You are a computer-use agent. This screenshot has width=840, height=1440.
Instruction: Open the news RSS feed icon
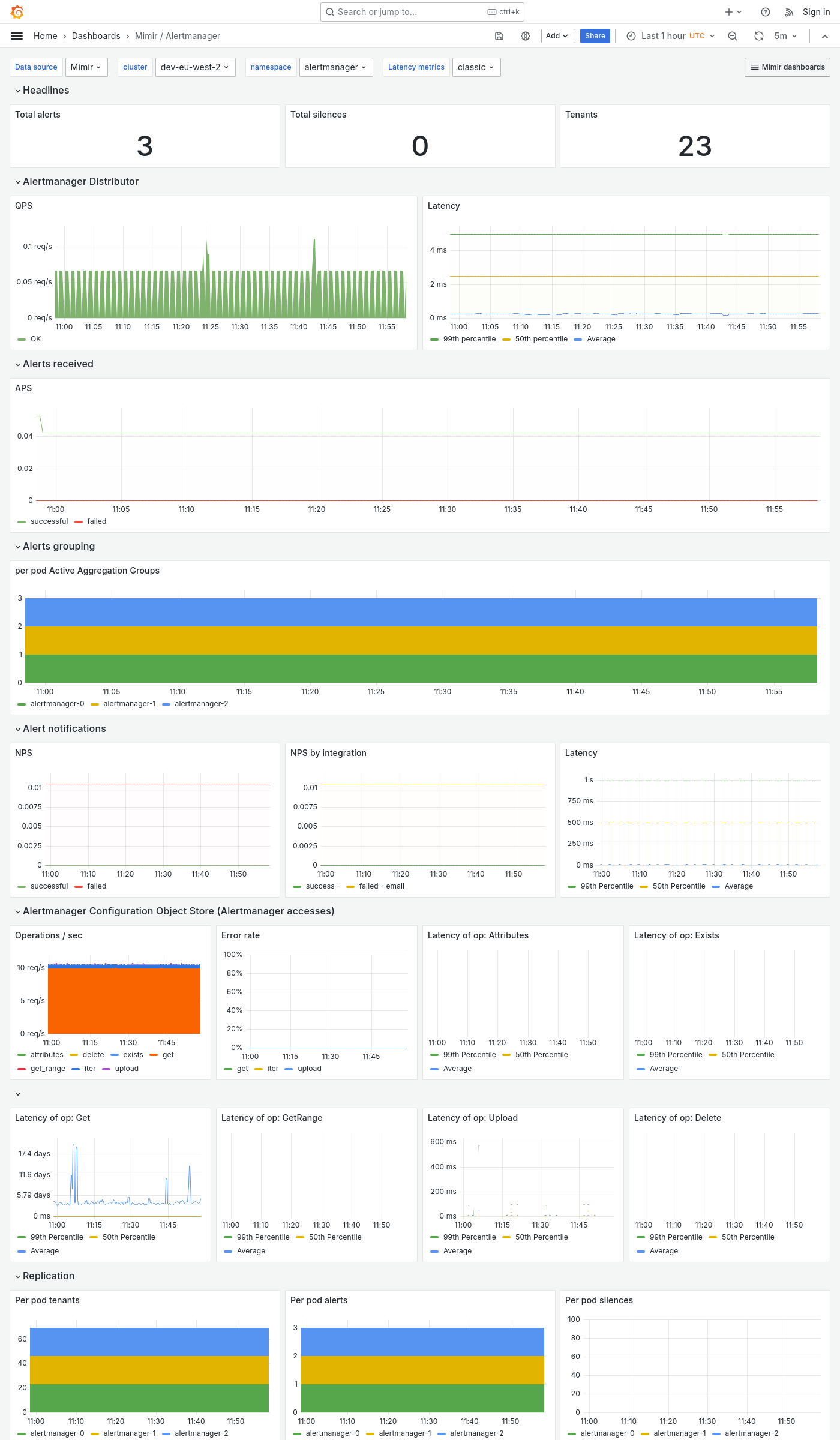pyautogui.click(x=789, y=12)
